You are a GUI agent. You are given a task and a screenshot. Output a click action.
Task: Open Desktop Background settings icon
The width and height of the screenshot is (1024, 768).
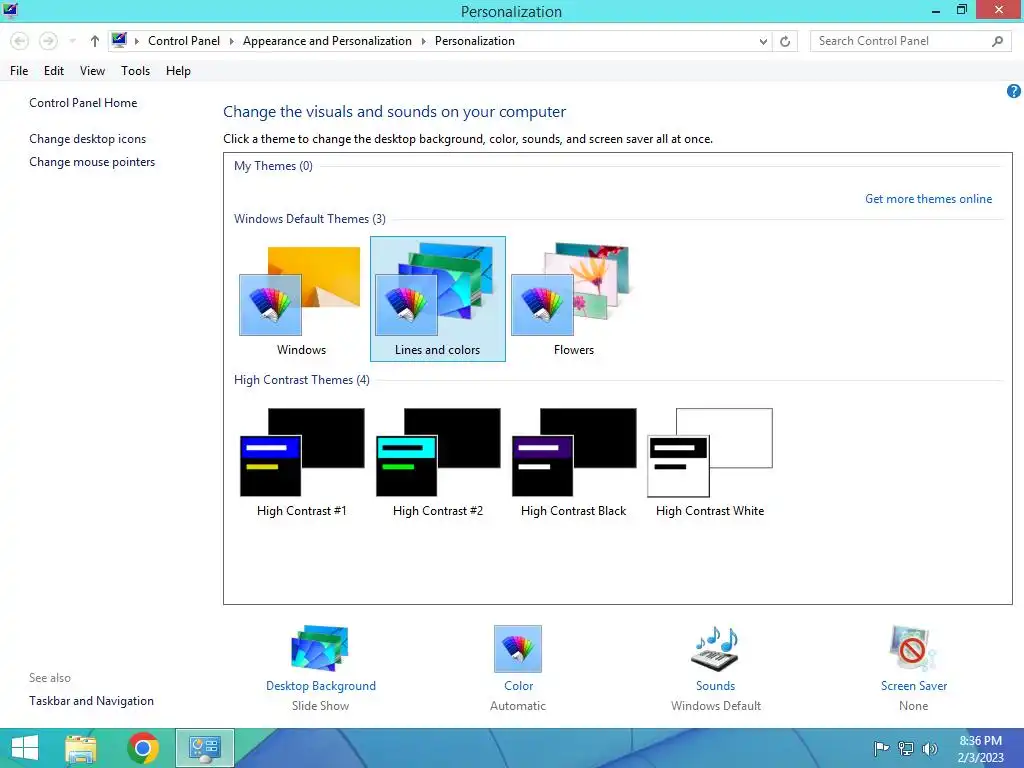click(x=320, y=648)
